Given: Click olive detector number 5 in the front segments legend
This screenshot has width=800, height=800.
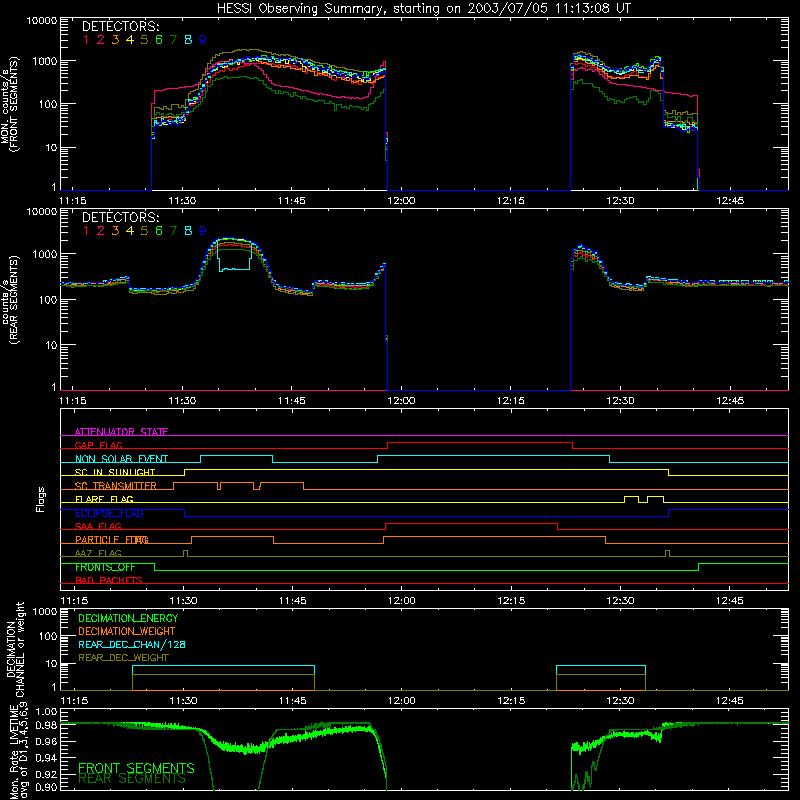Looking at the screenshot, I should coord(144,40).
